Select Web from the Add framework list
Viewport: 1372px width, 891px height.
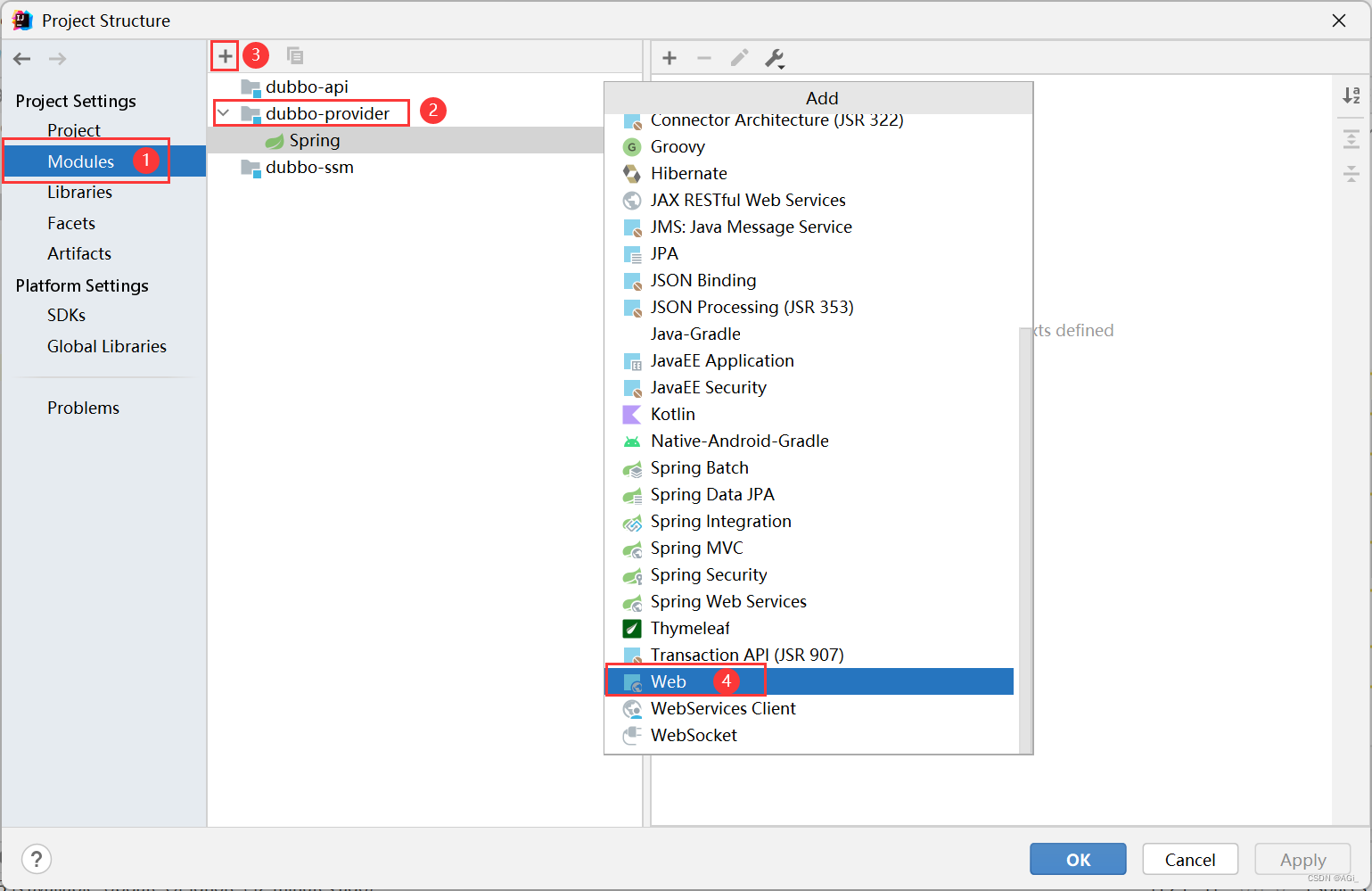point(669,681)
